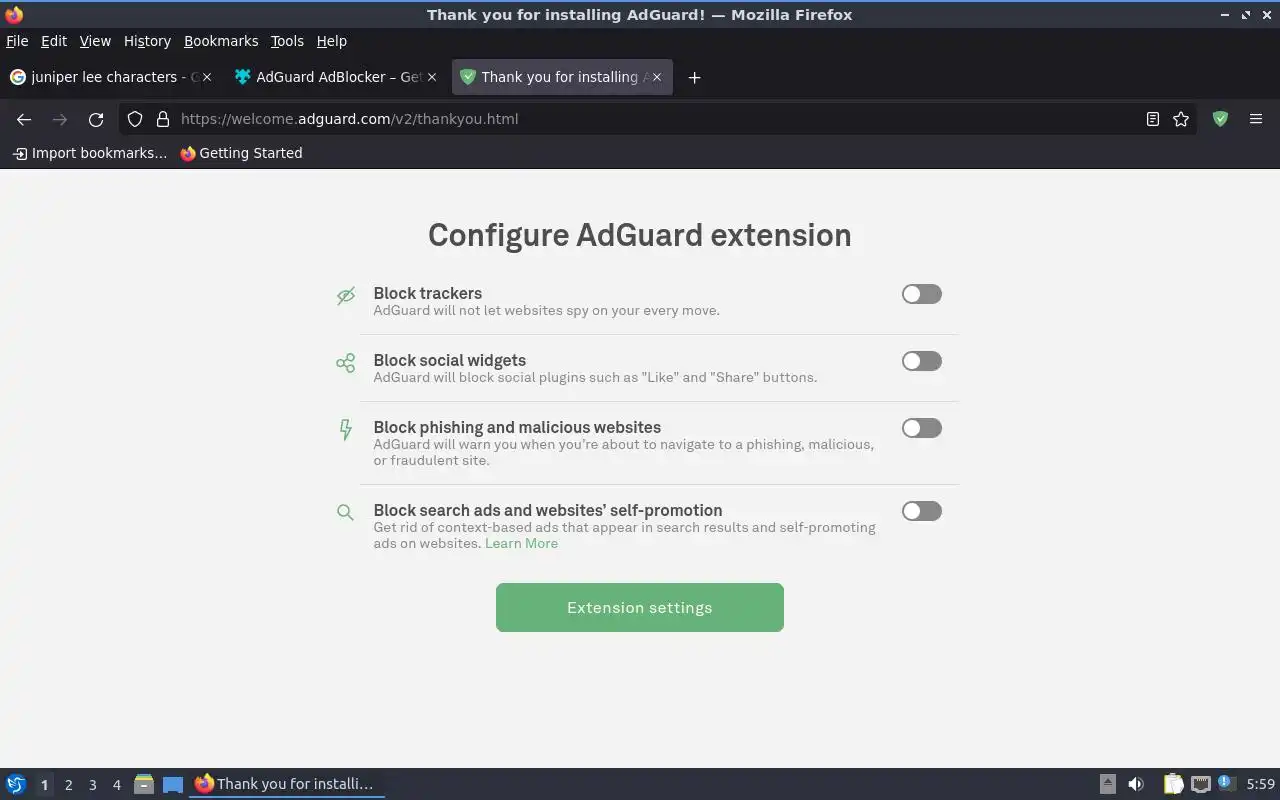Switch to workspace 3
Viewport: 1280px width, 800px height.
tap(92, 785)
